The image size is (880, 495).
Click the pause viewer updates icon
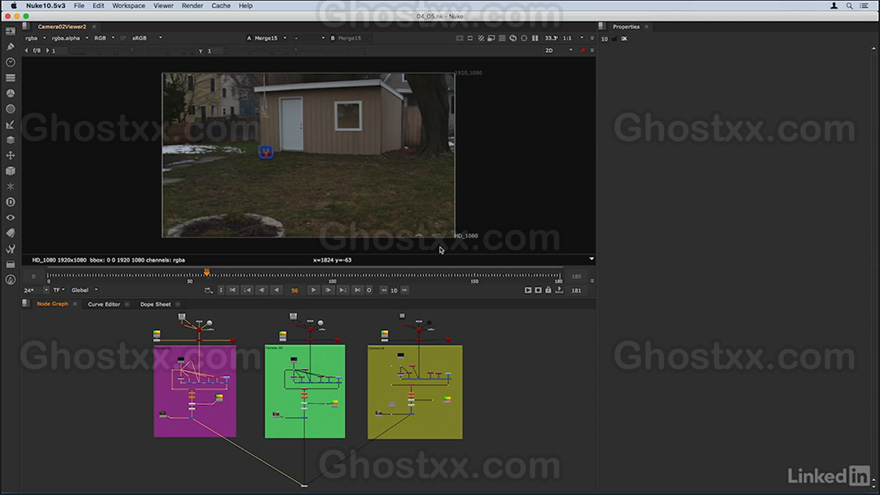(535, 38)
